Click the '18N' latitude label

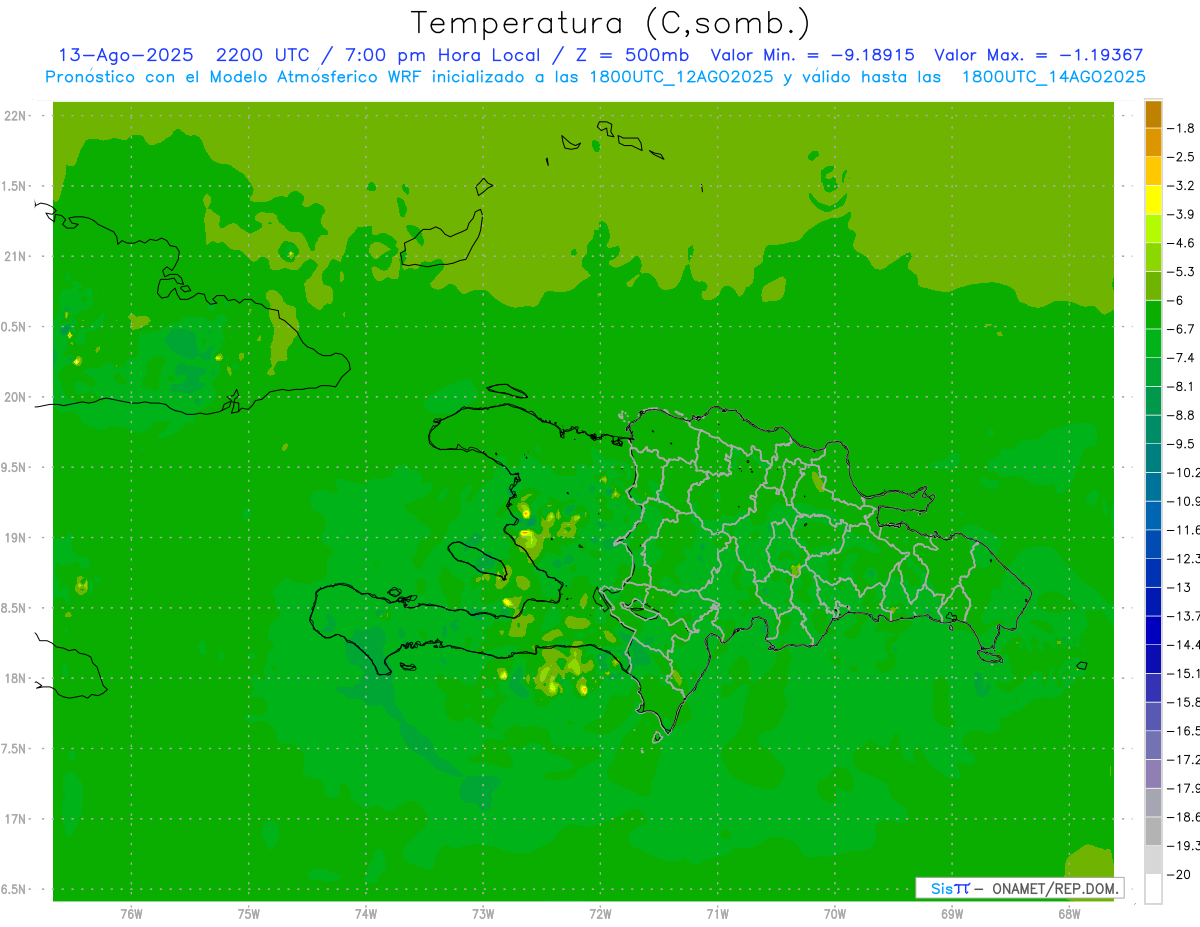[x=14, y=678]
